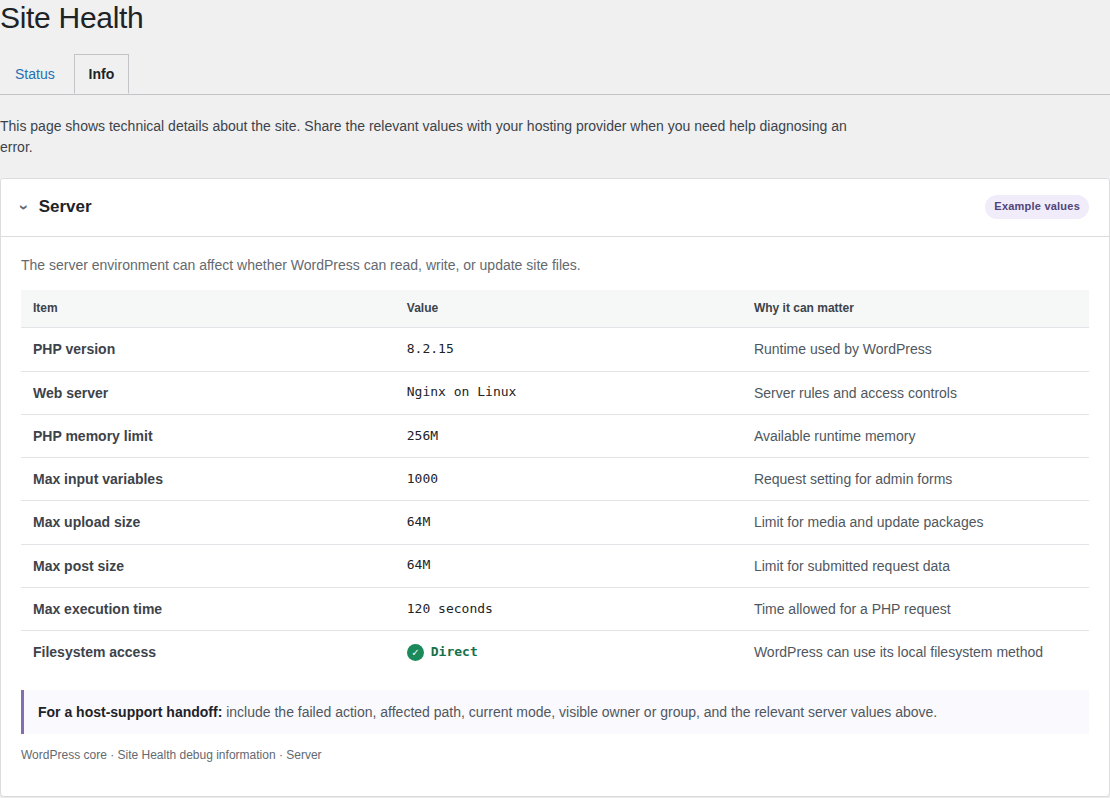Screen dimensions: 1110x798
Task: Collapse the Server section chevron
Action: (x=23, y=207)
